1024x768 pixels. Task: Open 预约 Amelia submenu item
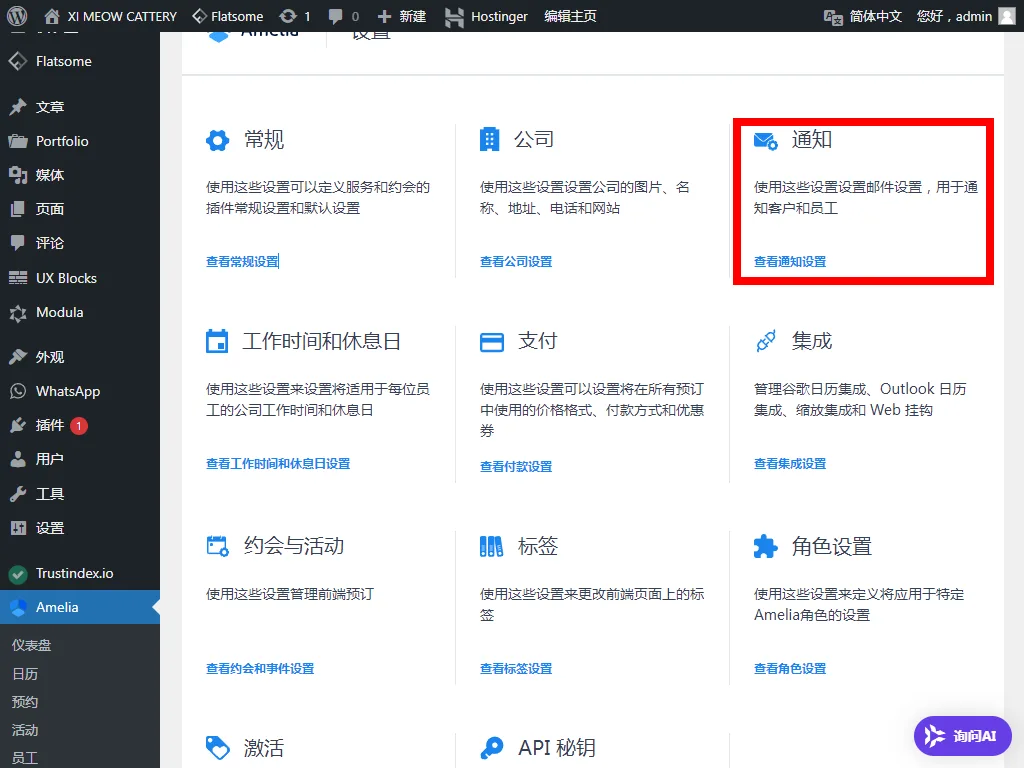(x=25, y=702)
